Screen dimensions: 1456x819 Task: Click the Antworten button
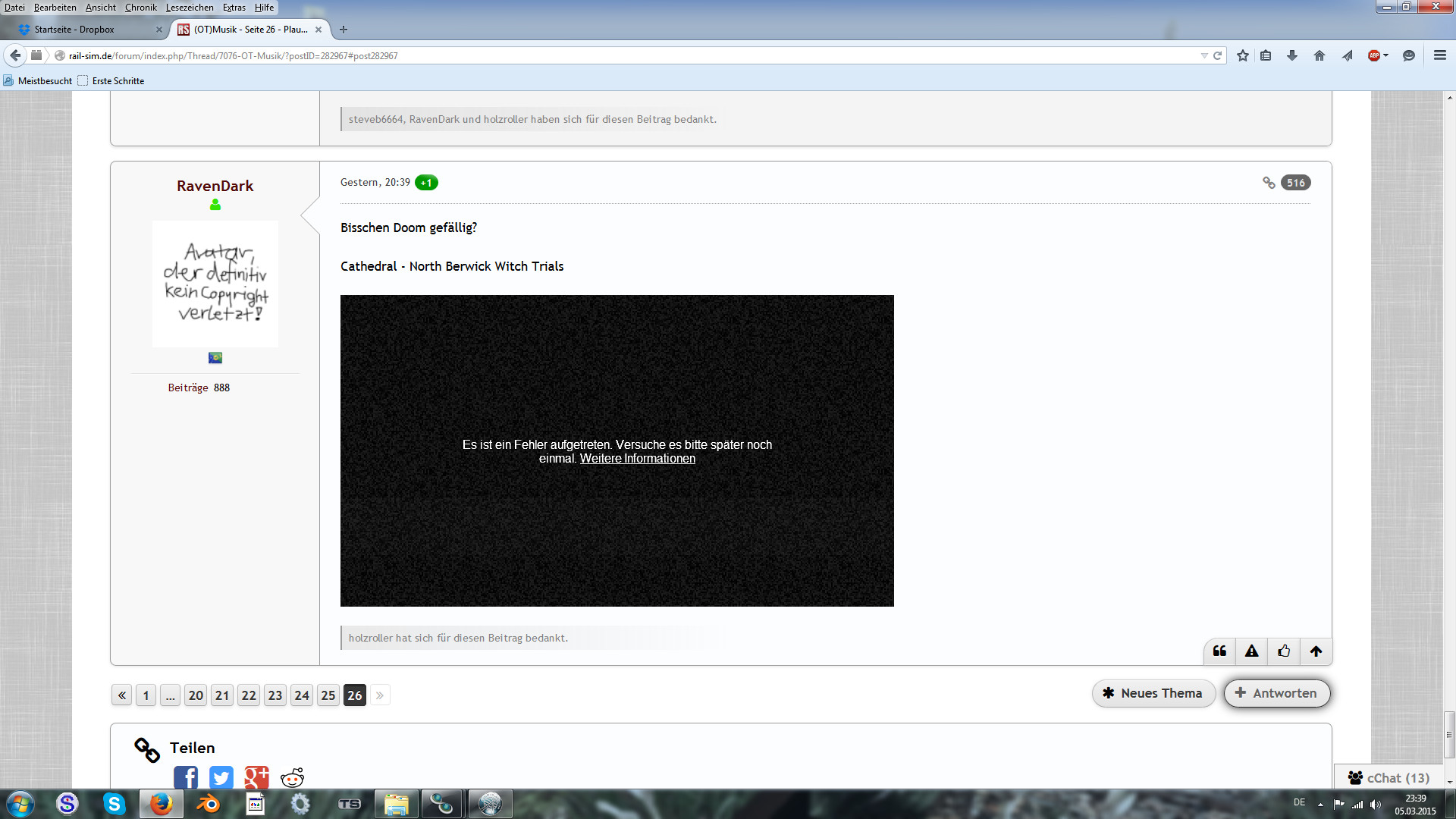1276,693
